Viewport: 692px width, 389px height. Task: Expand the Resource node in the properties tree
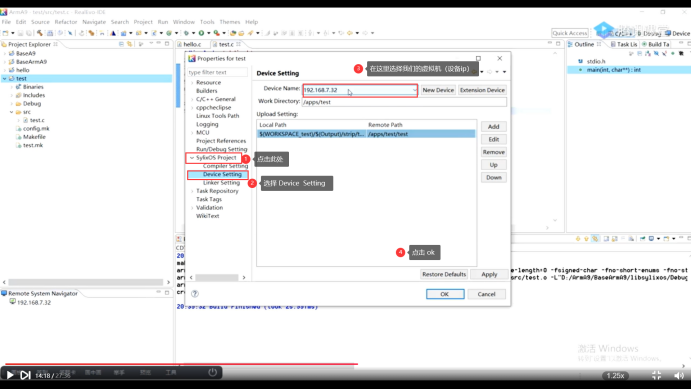(192, 83)
